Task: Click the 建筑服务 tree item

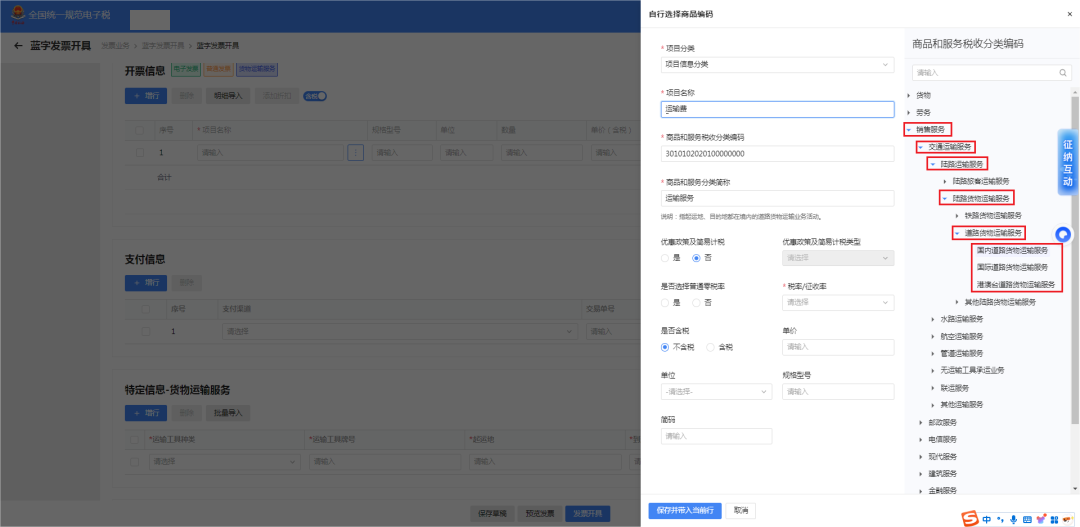Action: tap(942, 474)
